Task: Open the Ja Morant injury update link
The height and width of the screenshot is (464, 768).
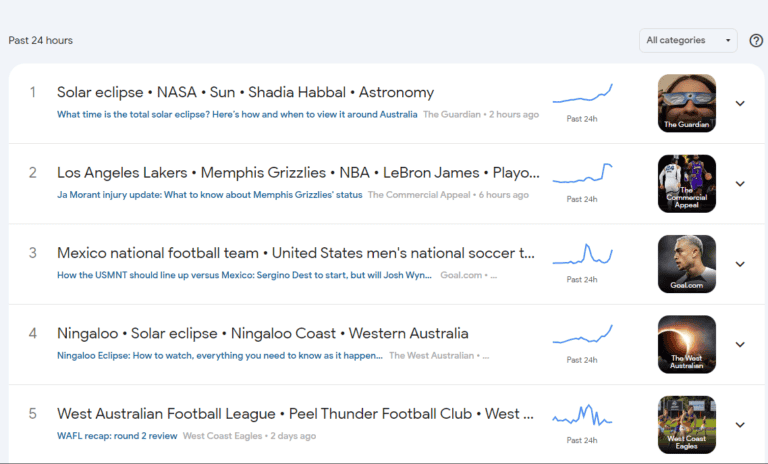Action: point(210,195)
